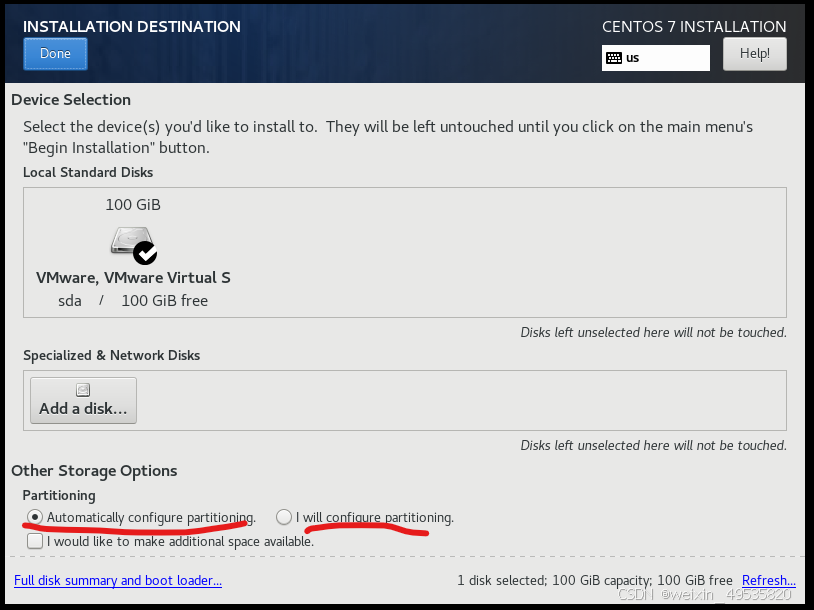Click the VMware, VMware Virtual S disk name
Viewport: 814px width, 610px height.
pyautogui.click(x=133, y=278)
